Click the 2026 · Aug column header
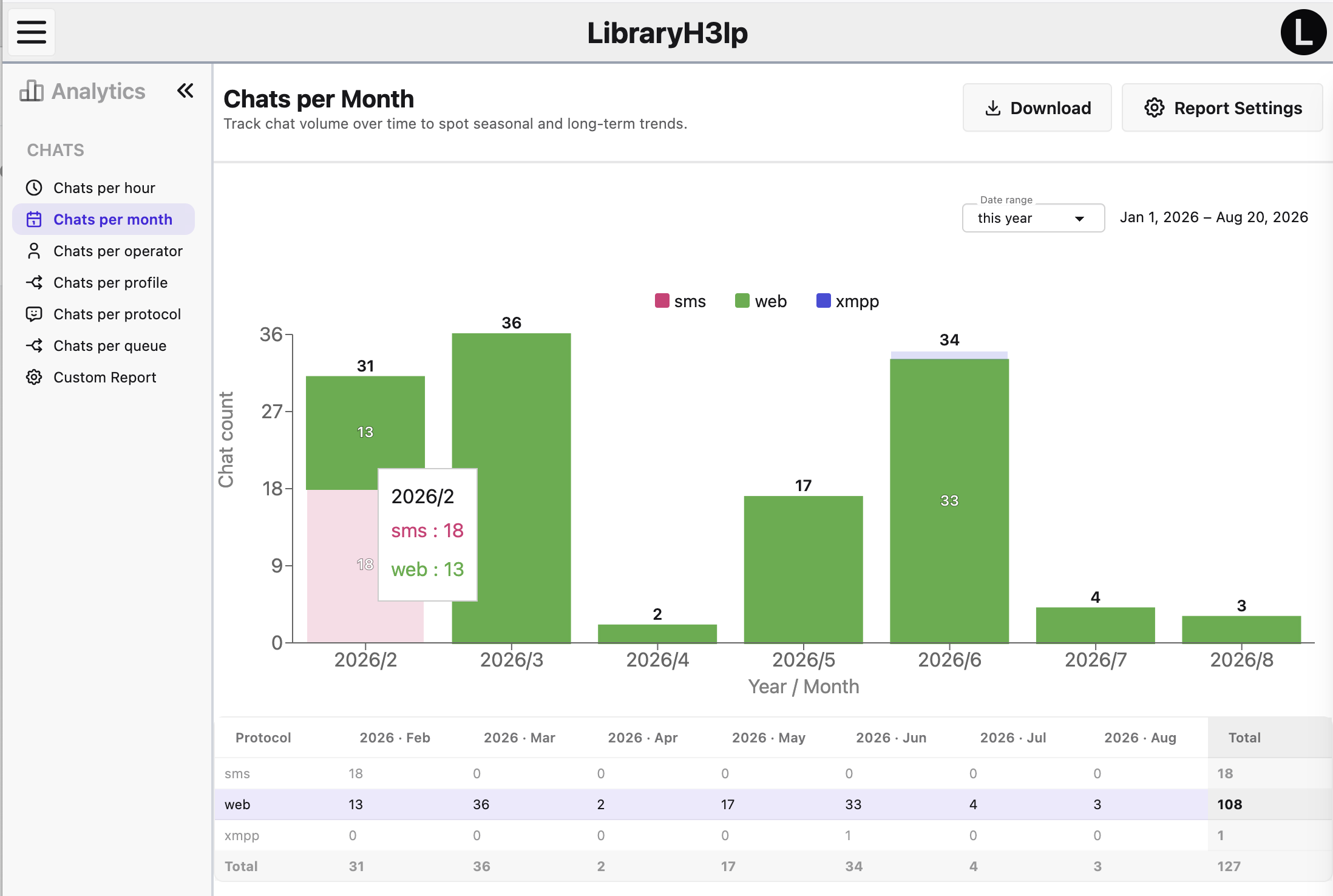The width and height of the screenshot is (1333, 896). (1140, 738)
